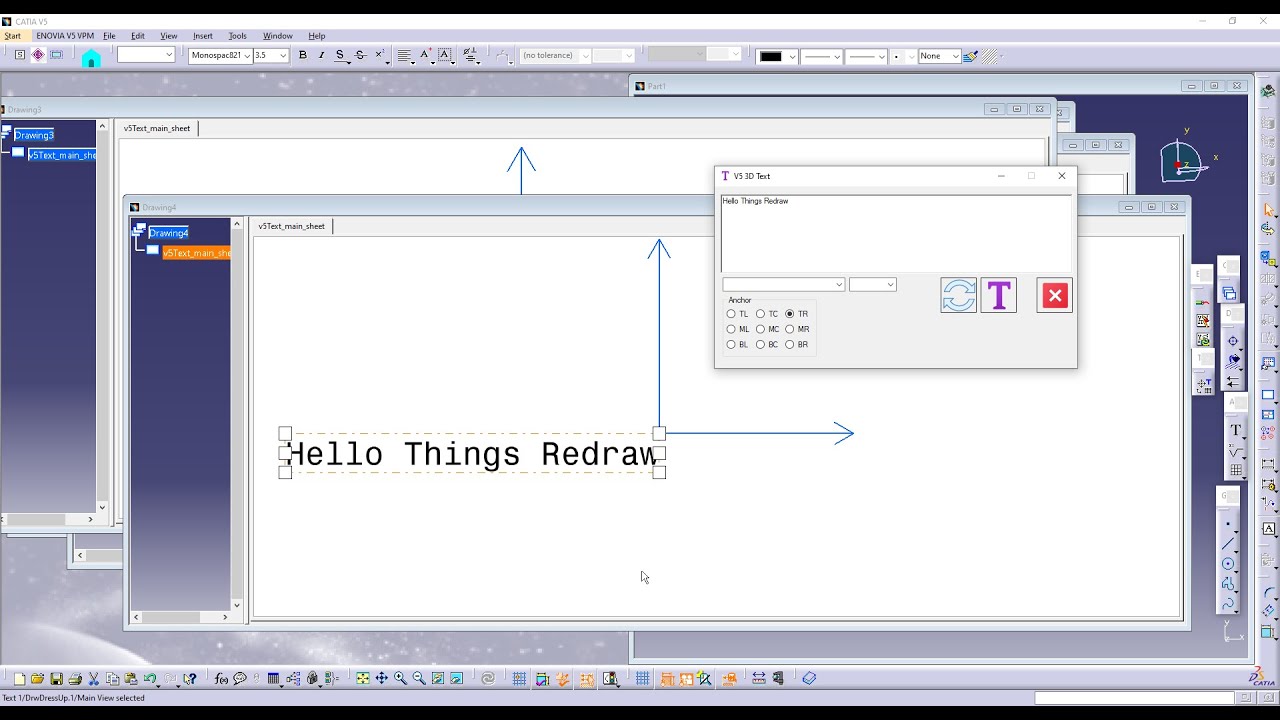Image resolution: width=1280 pixels, height=720 pixels.
Task: Switch to the v5Text_main_sheet tab in Drawing4
Action: [290, 225]
